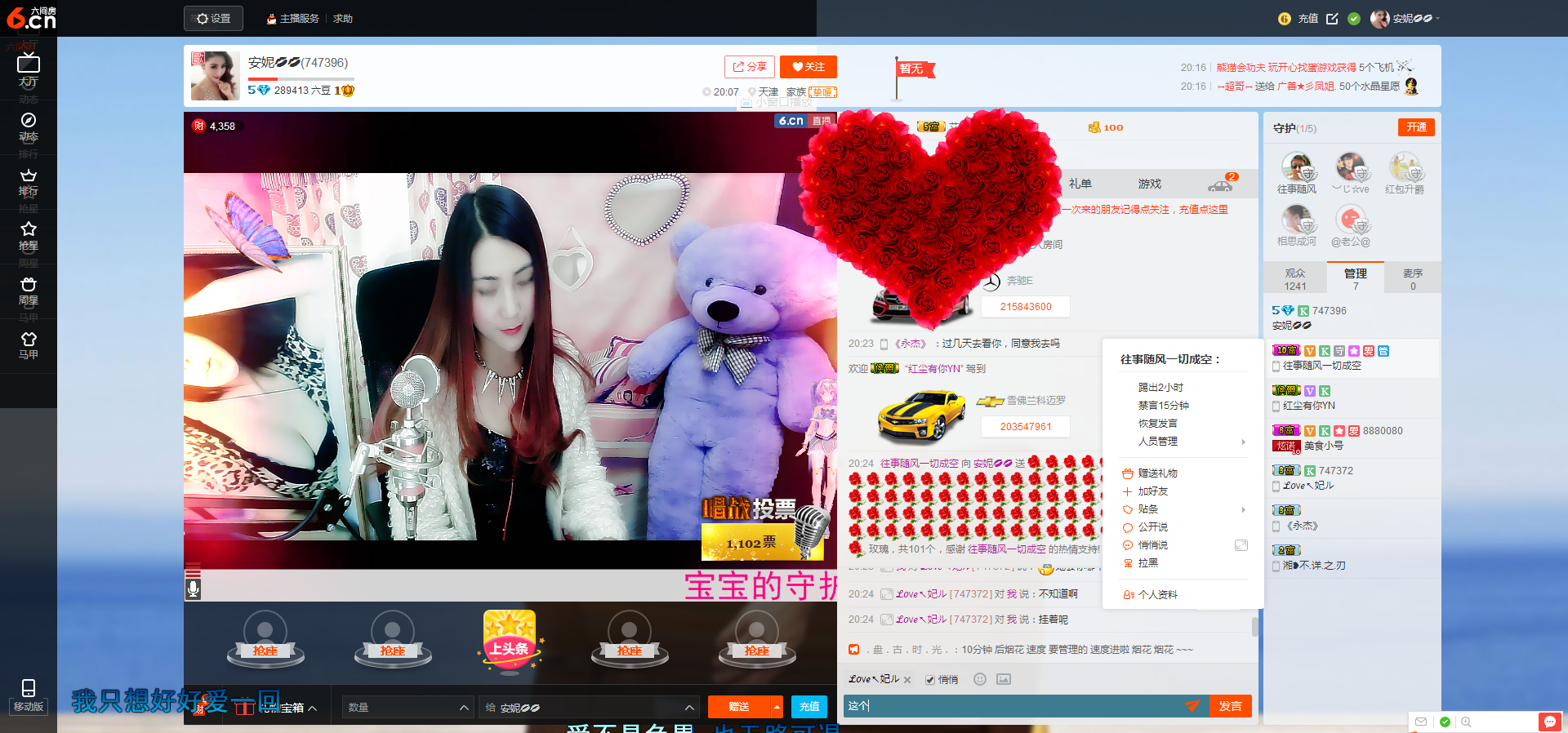
Task: Open the streamer 安妮 avatar thumbnail
Action: [x=215, y=76]
